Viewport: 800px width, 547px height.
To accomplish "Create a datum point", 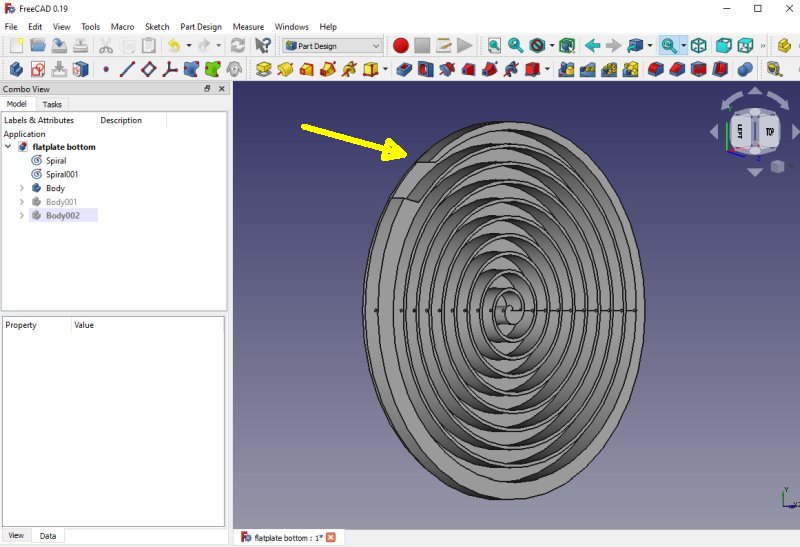I will click(x=106, y=69).
